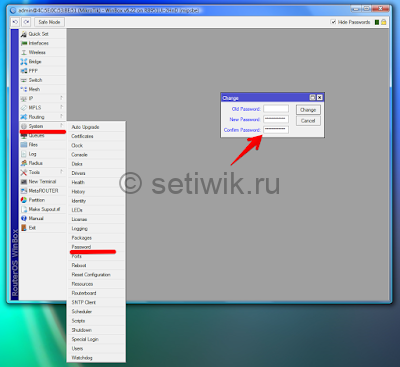Image resolution: width=400 pixels, height=367 pixels.
Task: Choose Clock in the System submenu
Action: (96, 146)
